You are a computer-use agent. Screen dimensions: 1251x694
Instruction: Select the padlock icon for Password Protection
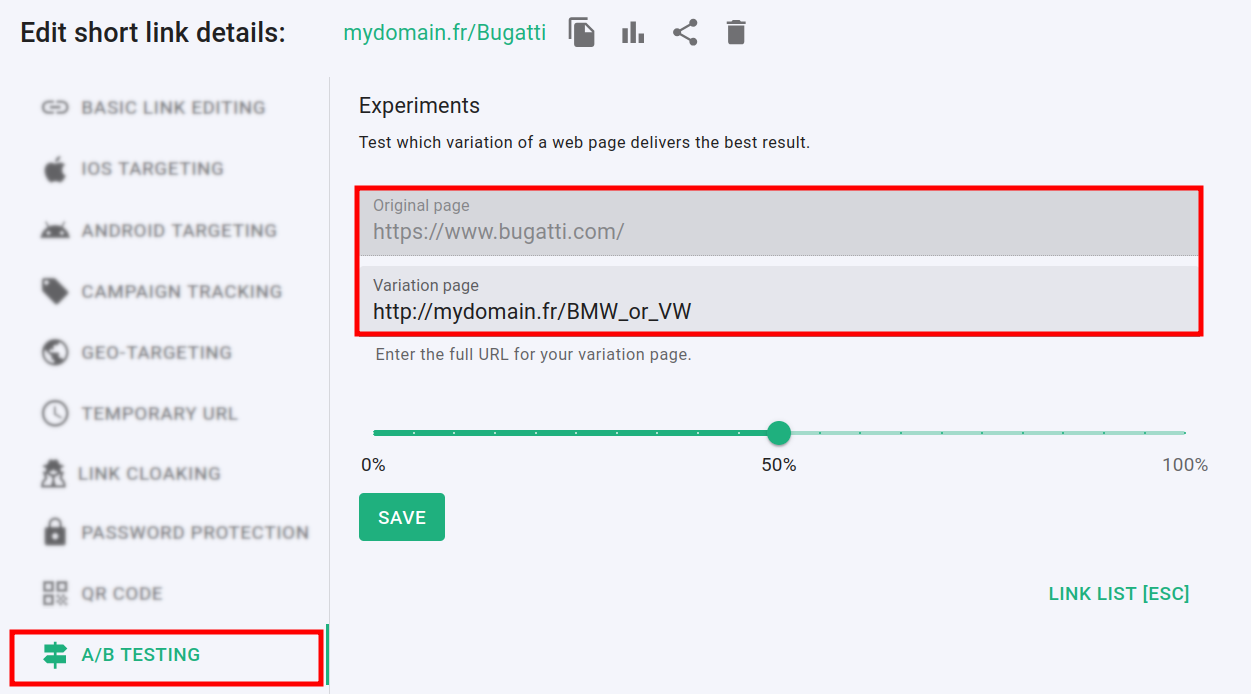click(x=55, y=532)
